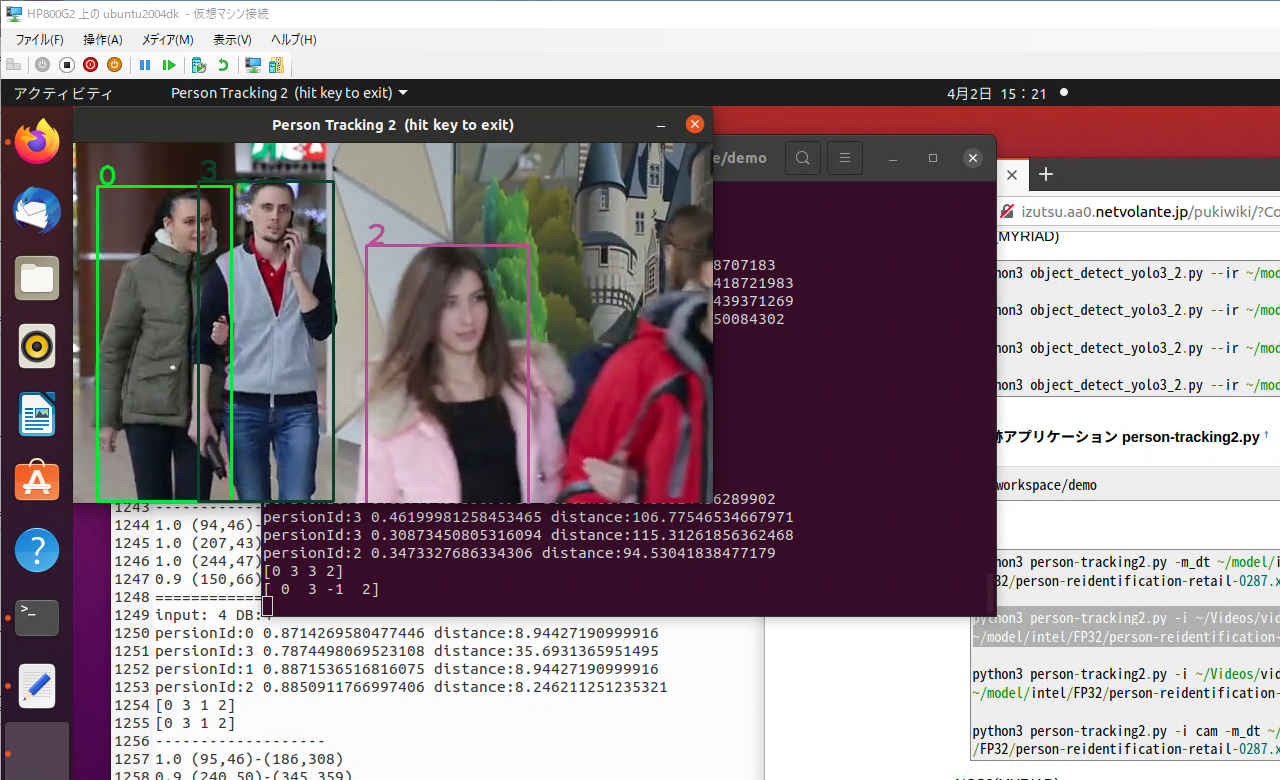The width and height of the screenshot is (1280, 780).
Task: Pause the virtual machine
Action: click(x=145, y=65)
